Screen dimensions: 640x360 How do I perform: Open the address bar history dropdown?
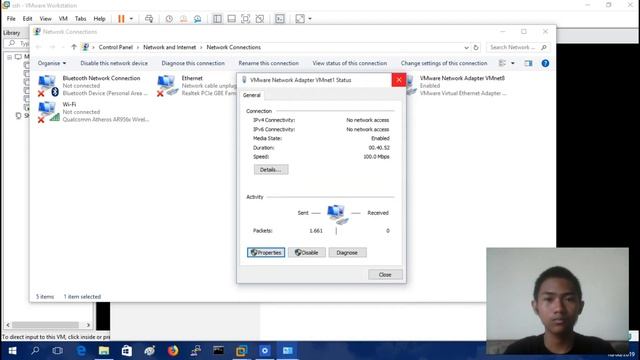[x=466, y=47]
